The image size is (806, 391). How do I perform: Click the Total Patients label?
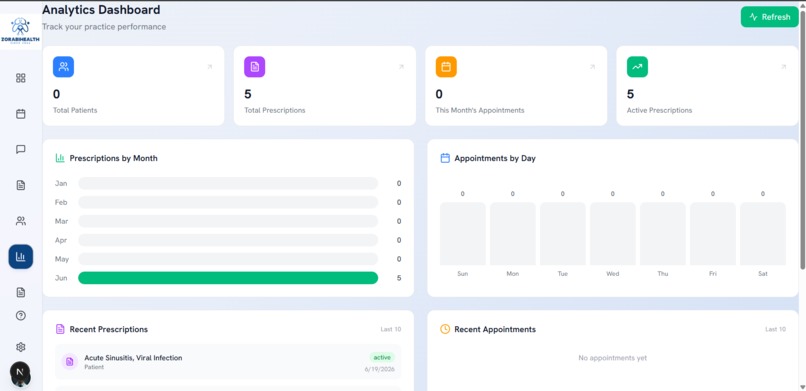click(75, 110)
